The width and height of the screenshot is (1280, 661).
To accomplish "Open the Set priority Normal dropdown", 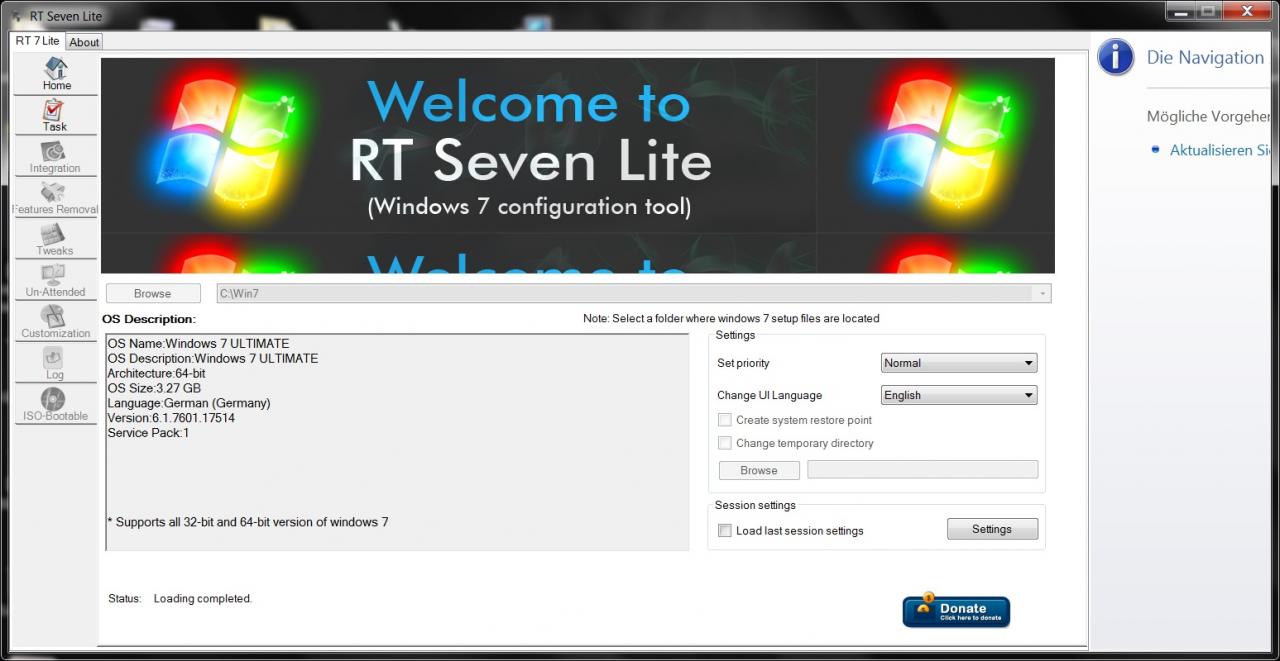I will pos(959,363).
